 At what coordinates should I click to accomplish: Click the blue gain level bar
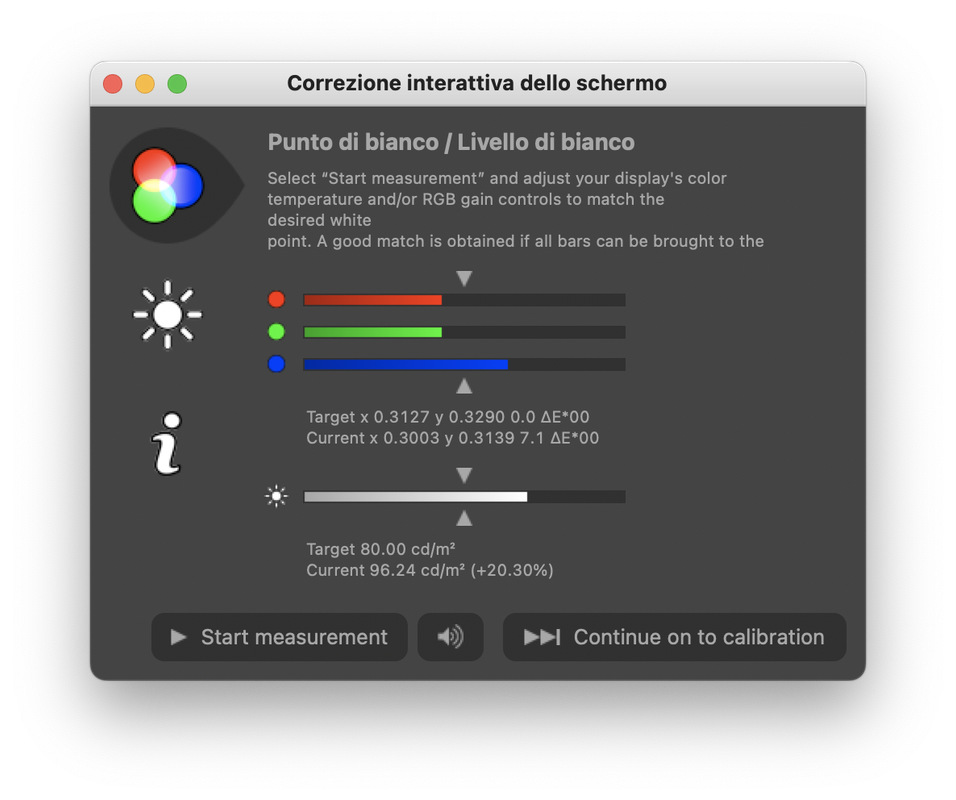(x=465, y=364)
